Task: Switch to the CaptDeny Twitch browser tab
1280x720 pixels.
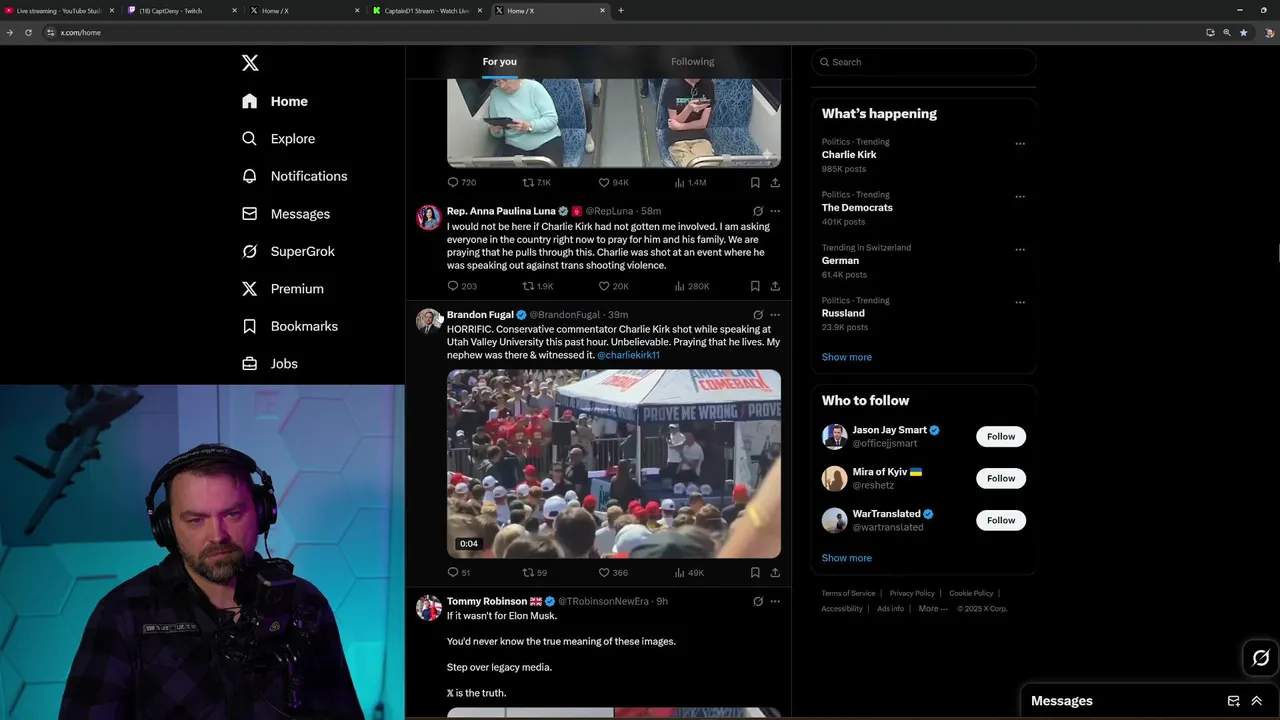Action: [x=184, y=11]
